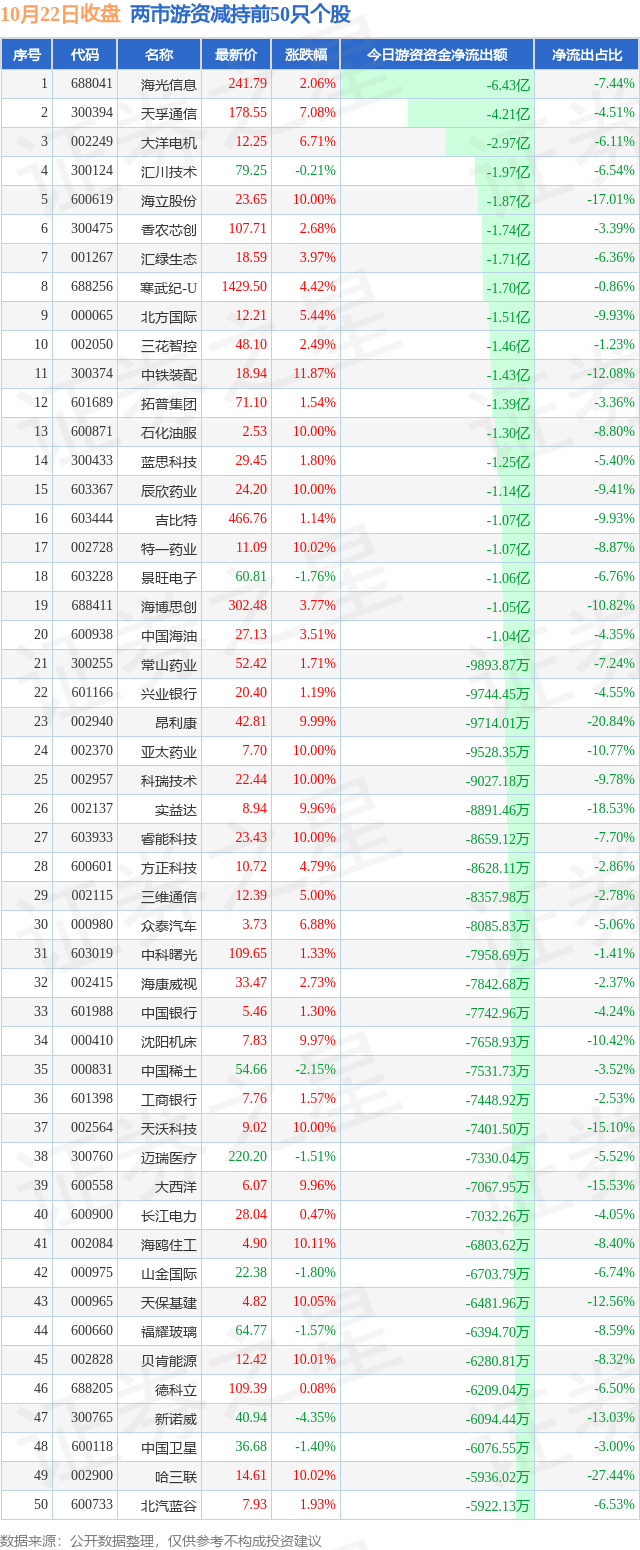Select stock name 工商银行
The width and height of the screenshot is (640, 1550).
tap(170, 1099)
